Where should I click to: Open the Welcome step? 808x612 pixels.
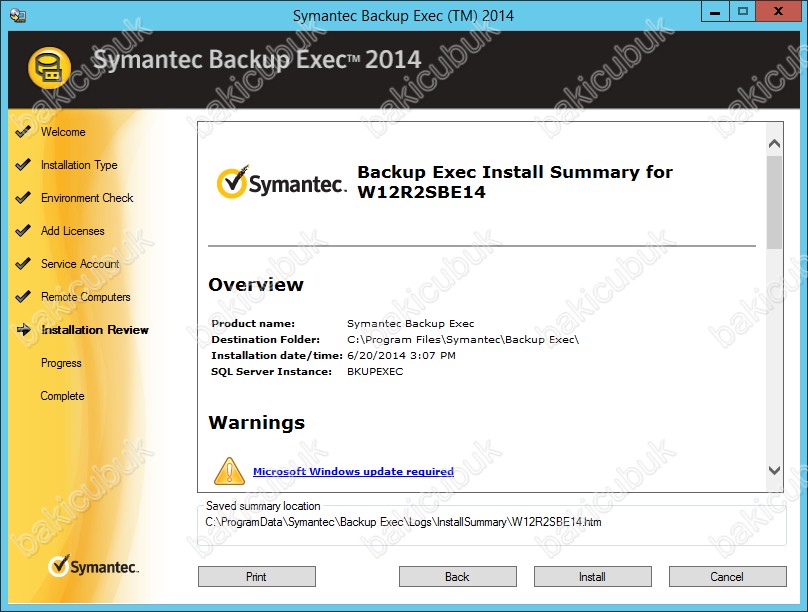click(x=63, y=132)
